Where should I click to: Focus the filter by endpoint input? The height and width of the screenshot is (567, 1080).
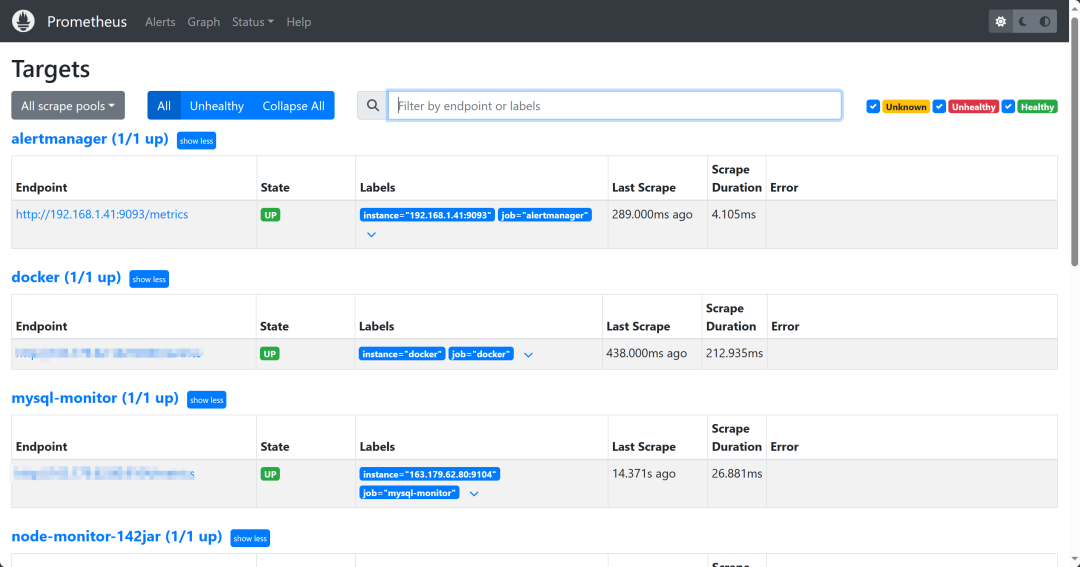click(614, 105)
